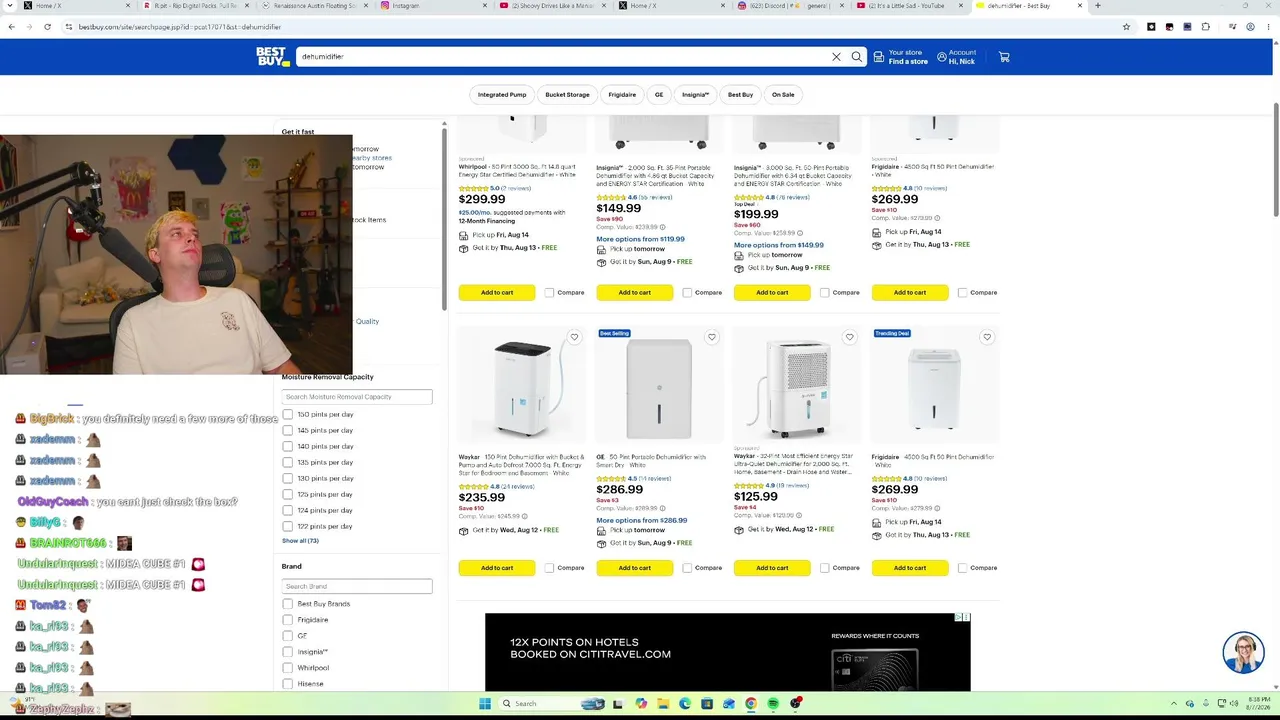Viewport: 1280px width, 720px height.
Task: Open the shopping cart icon
Action: [1004, 57]
